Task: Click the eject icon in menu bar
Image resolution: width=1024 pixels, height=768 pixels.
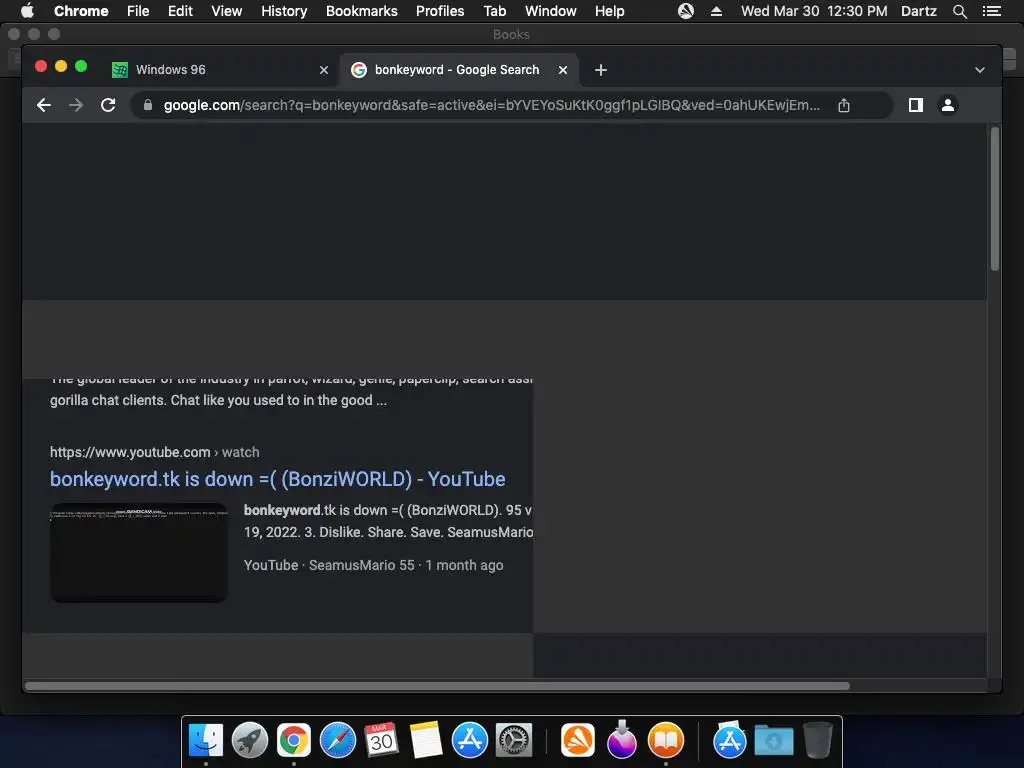Action: coord(716,11)
